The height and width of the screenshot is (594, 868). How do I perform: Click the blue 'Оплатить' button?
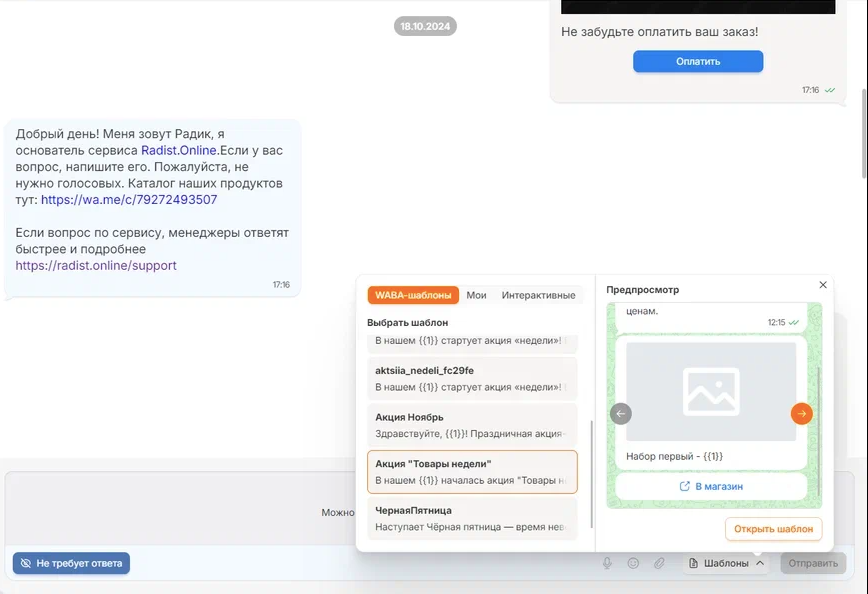click(697, 61)
